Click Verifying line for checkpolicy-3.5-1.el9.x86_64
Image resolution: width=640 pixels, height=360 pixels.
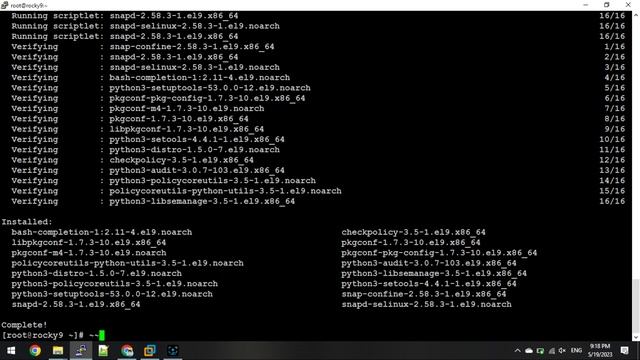click(133, 160)
